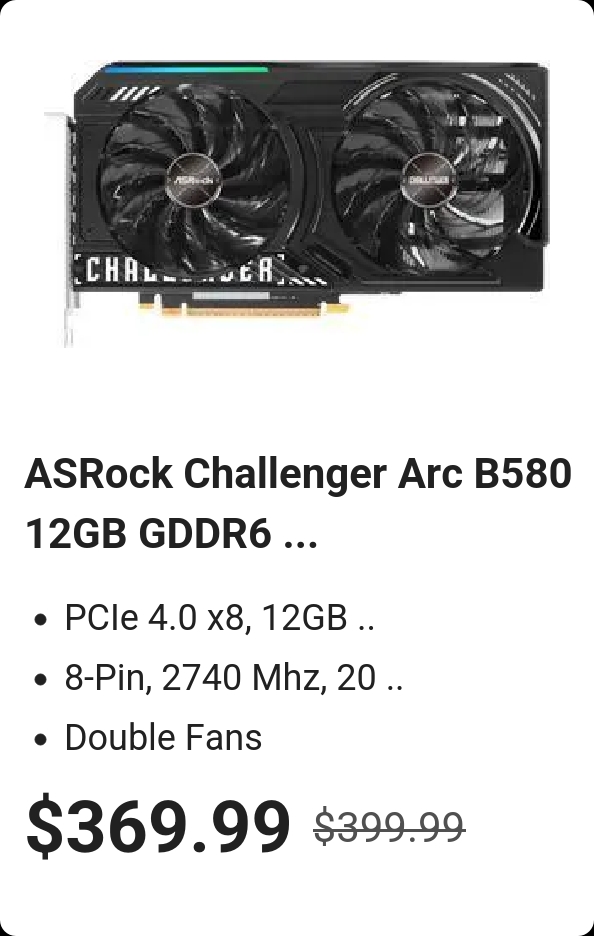Expand the truncated text after 2740 Mhz, 20
The width and height of the screenshot is (594, 936).
click(395, 679)
